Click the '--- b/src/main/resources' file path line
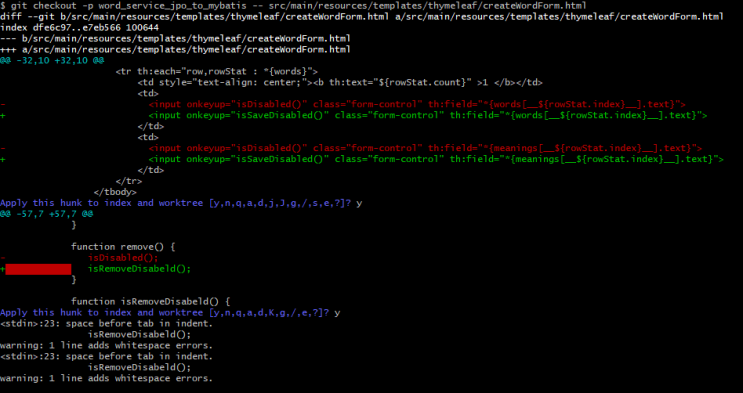 [x=175, y=38]
